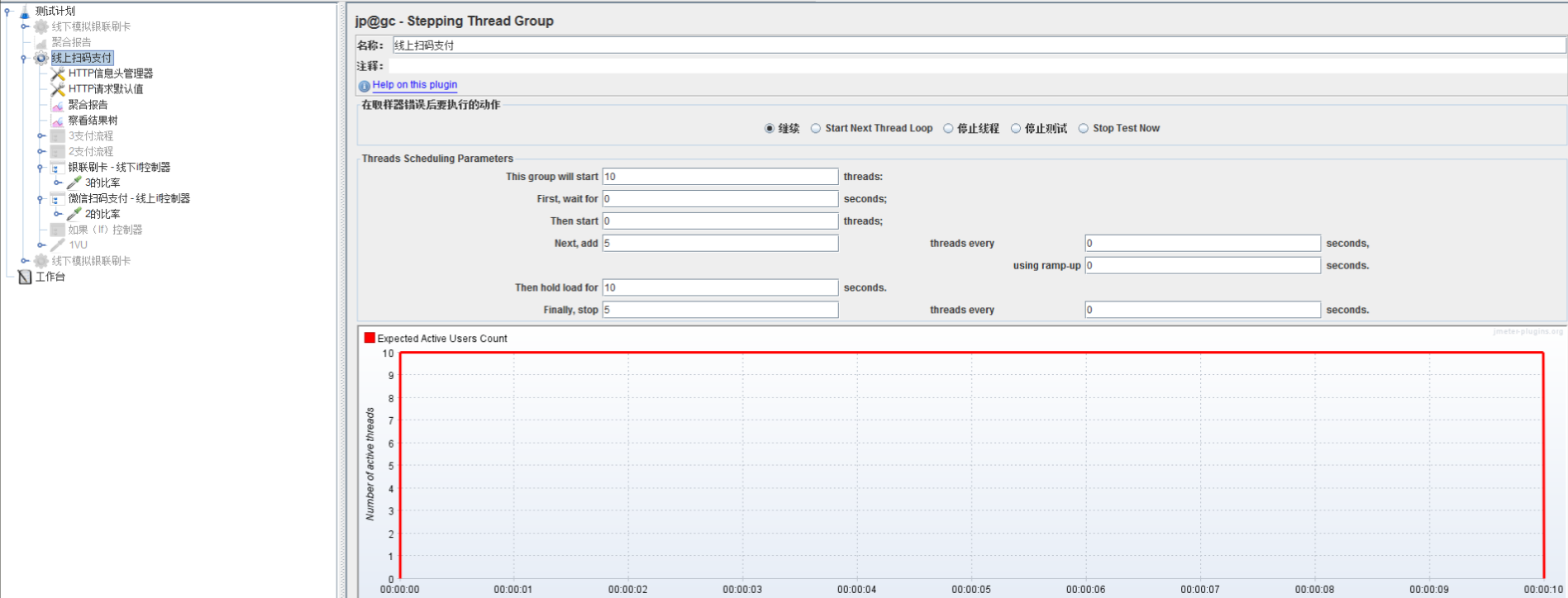Click the wrench icon of HTTP信息头管理器
1568x598 pixels.
point(58,74)
